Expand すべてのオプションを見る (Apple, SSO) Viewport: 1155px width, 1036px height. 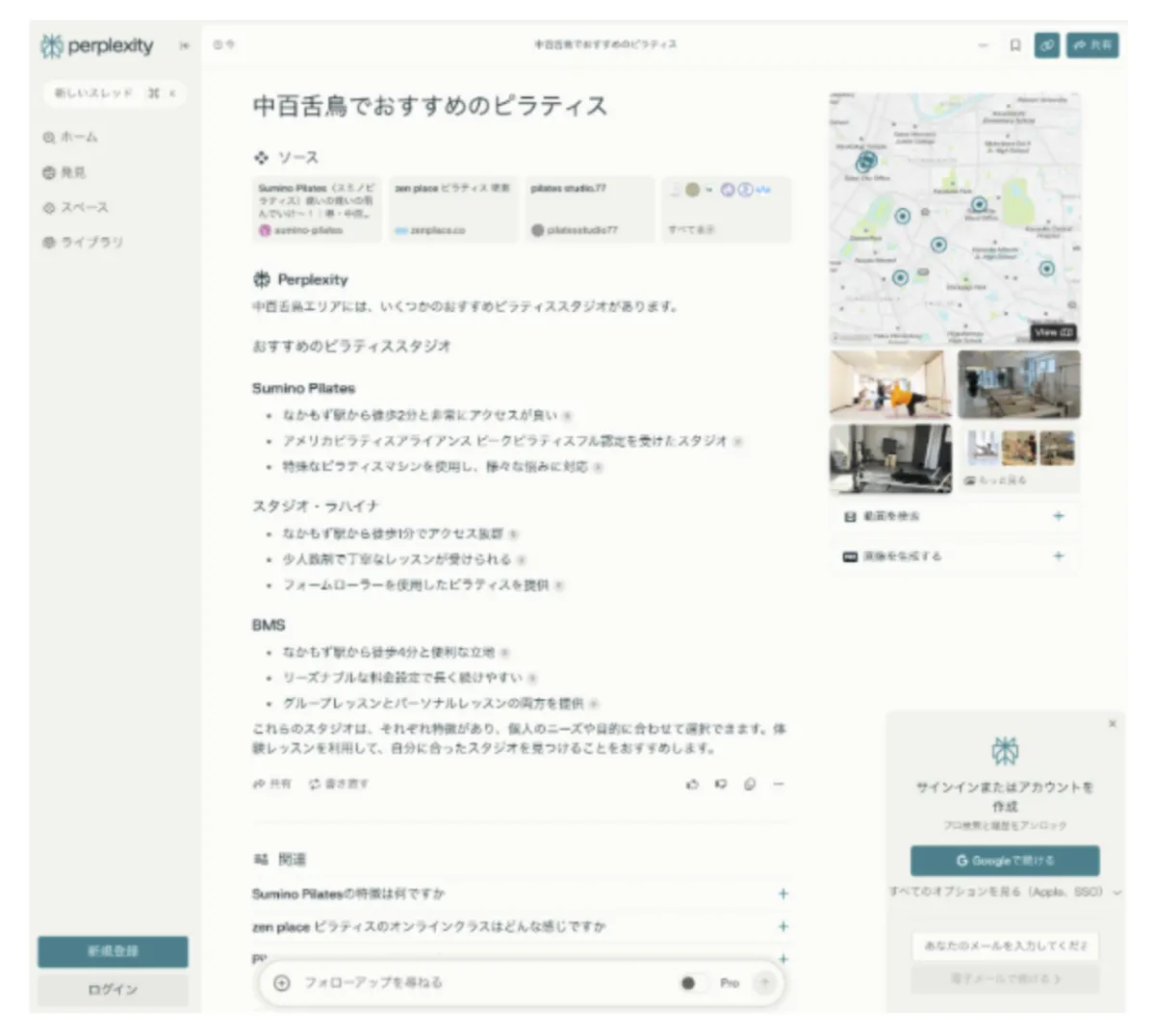(x=1005, y=893)
